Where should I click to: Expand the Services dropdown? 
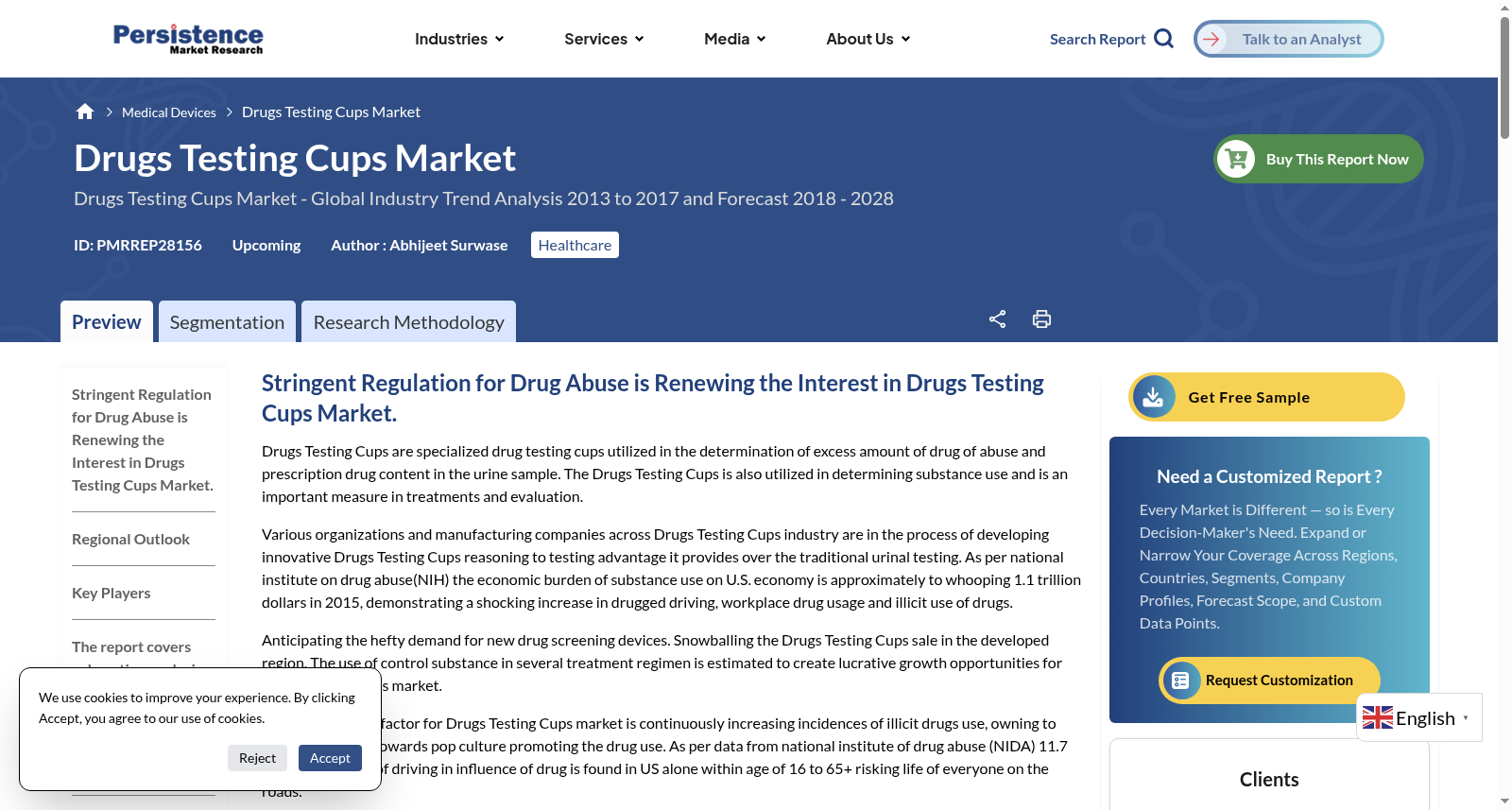604,39
